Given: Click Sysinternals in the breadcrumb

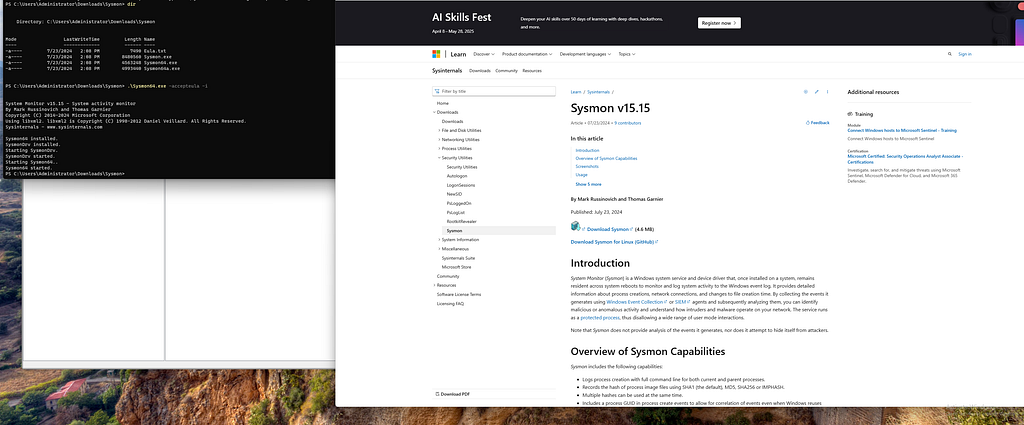Looking at the screenshot, I should [598, 92].
